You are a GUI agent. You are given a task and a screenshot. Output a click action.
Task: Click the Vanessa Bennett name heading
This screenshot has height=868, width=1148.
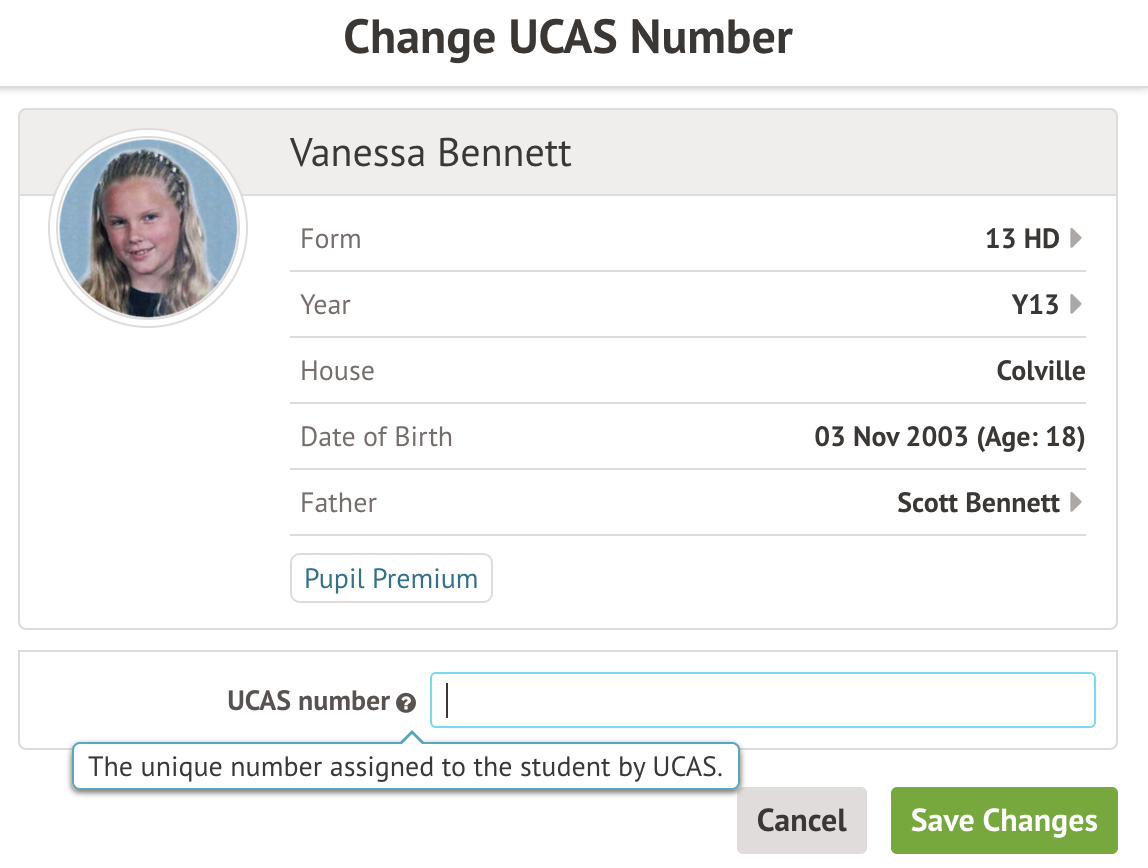pos(431,154)
